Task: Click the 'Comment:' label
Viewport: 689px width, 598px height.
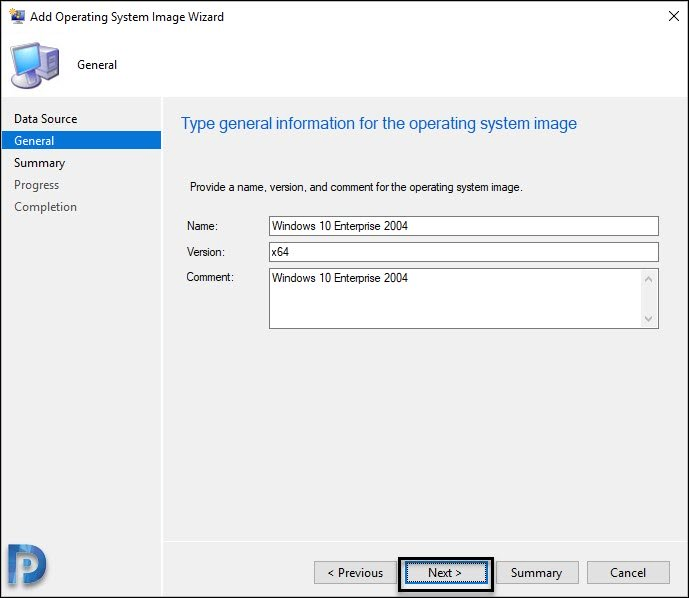Action: click(x=210, y=277)
